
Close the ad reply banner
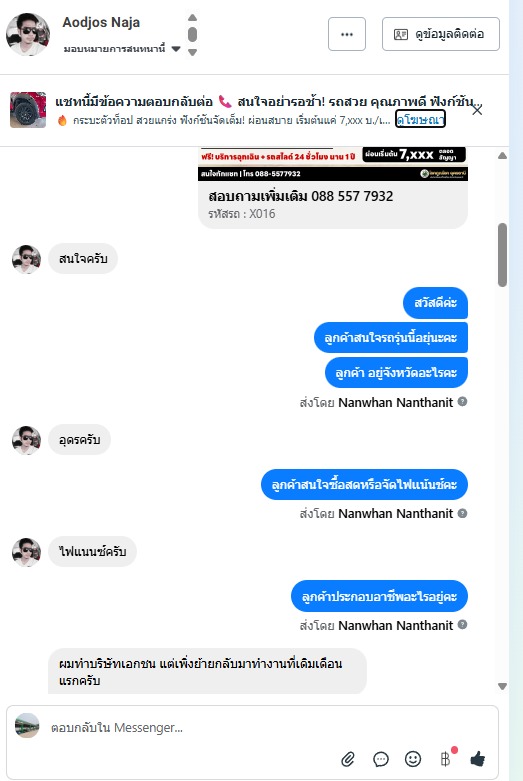477,110
